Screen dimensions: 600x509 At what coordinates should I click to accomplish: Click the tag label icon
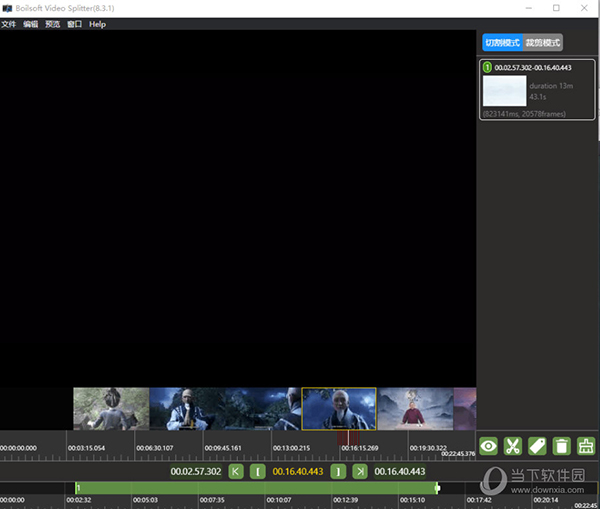click(x=537, y=446)
